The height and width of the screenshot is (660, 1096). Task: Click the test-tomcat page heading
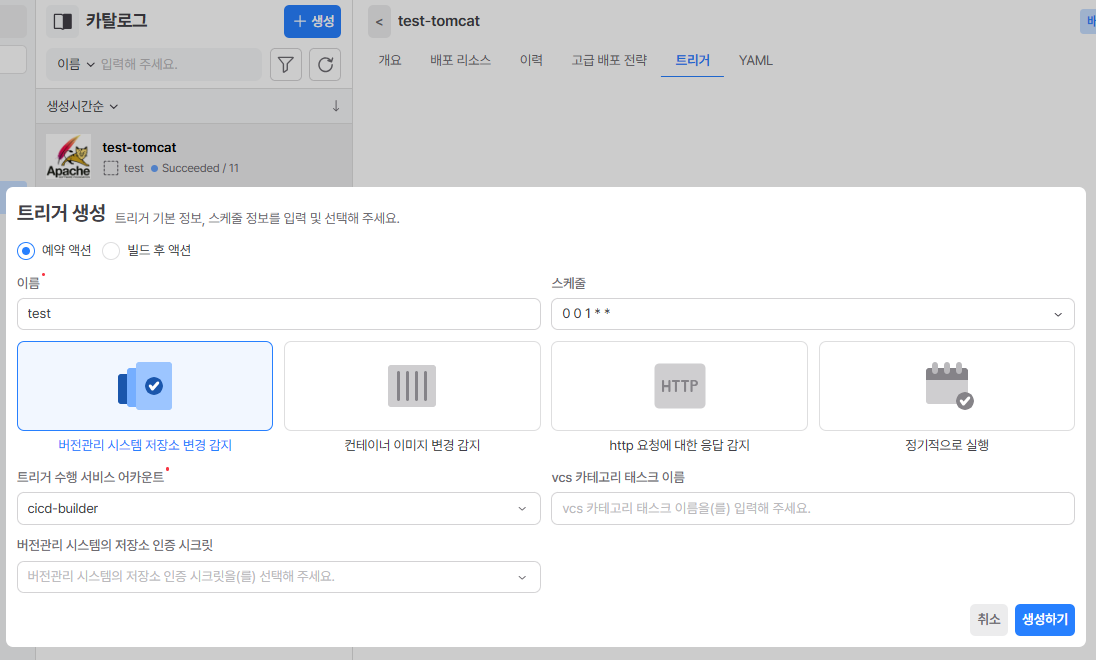(439, 22)
